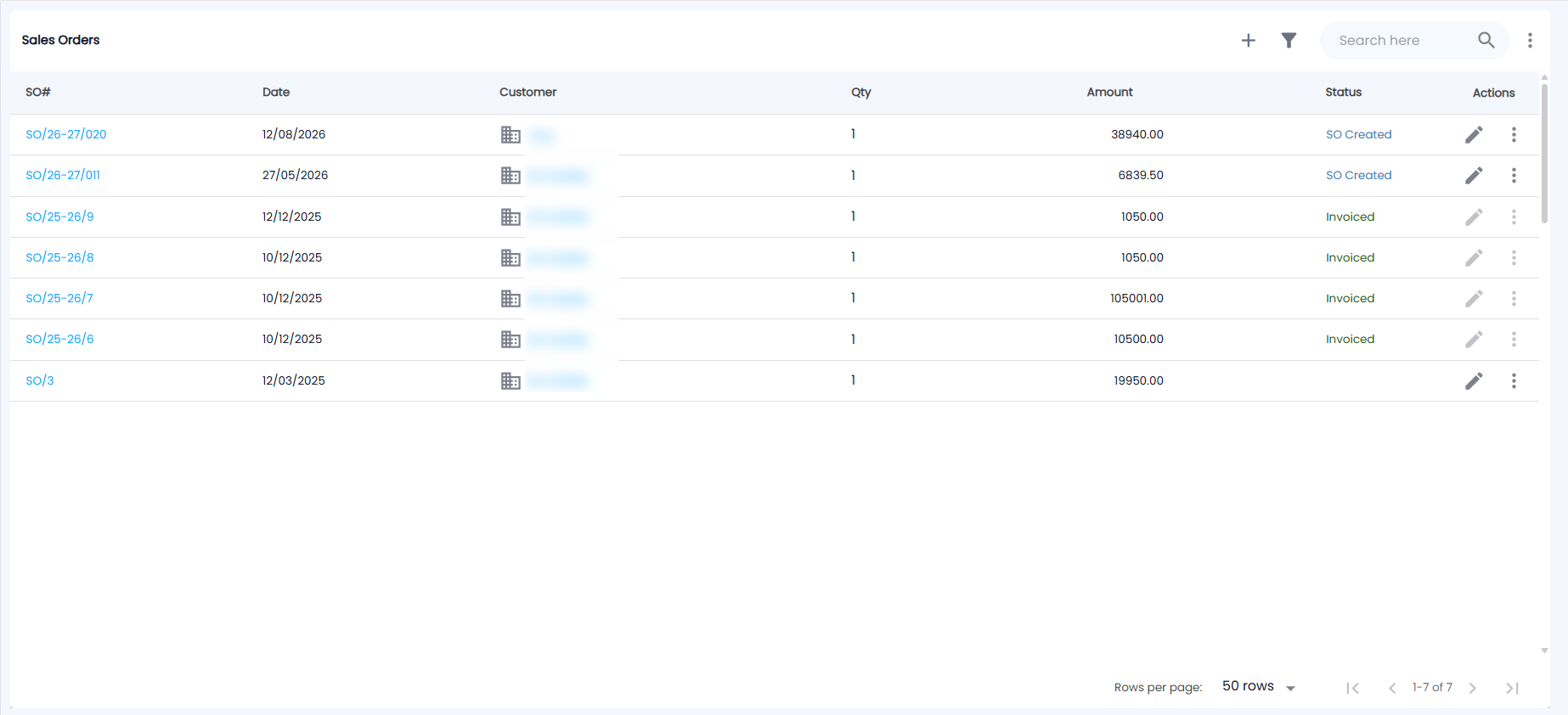The image size is (1568, 715).
Task: Click the Qty column header
Action: pos(861,92)
